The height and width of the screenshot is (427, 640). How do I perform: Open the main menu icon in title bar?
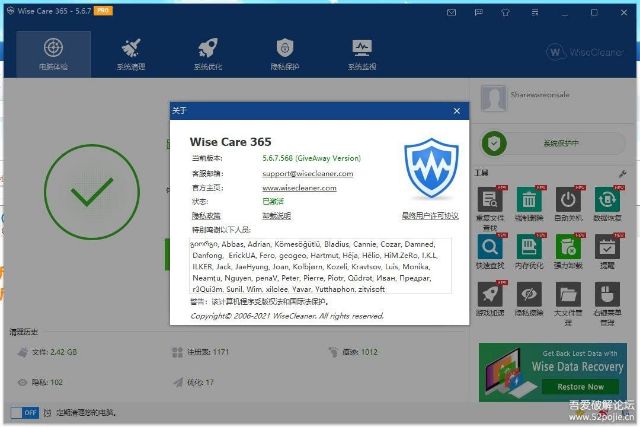535,13
